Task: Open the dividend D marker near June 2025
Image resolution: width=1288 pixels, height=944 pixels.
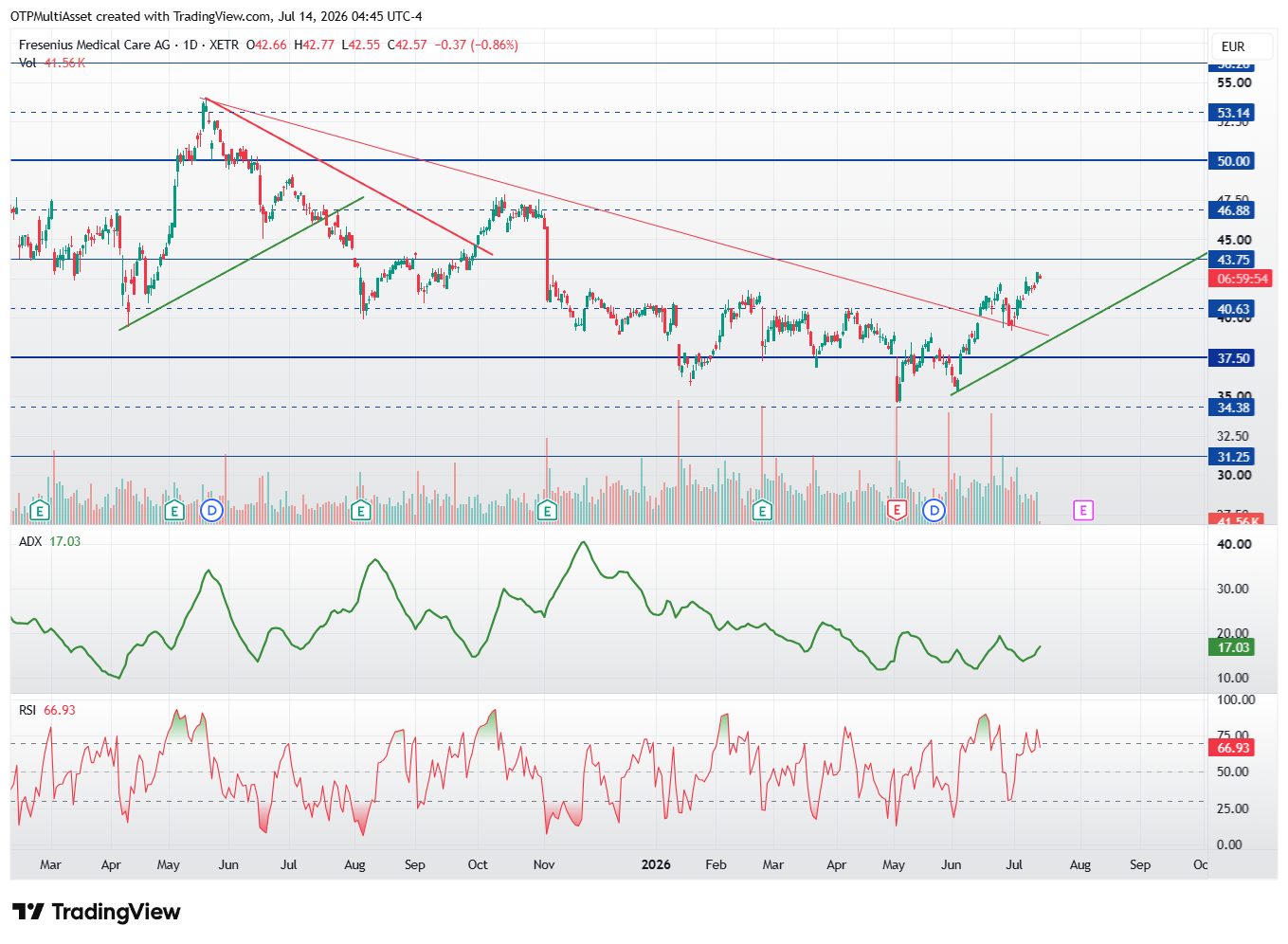Action: [x=212, y=511]
